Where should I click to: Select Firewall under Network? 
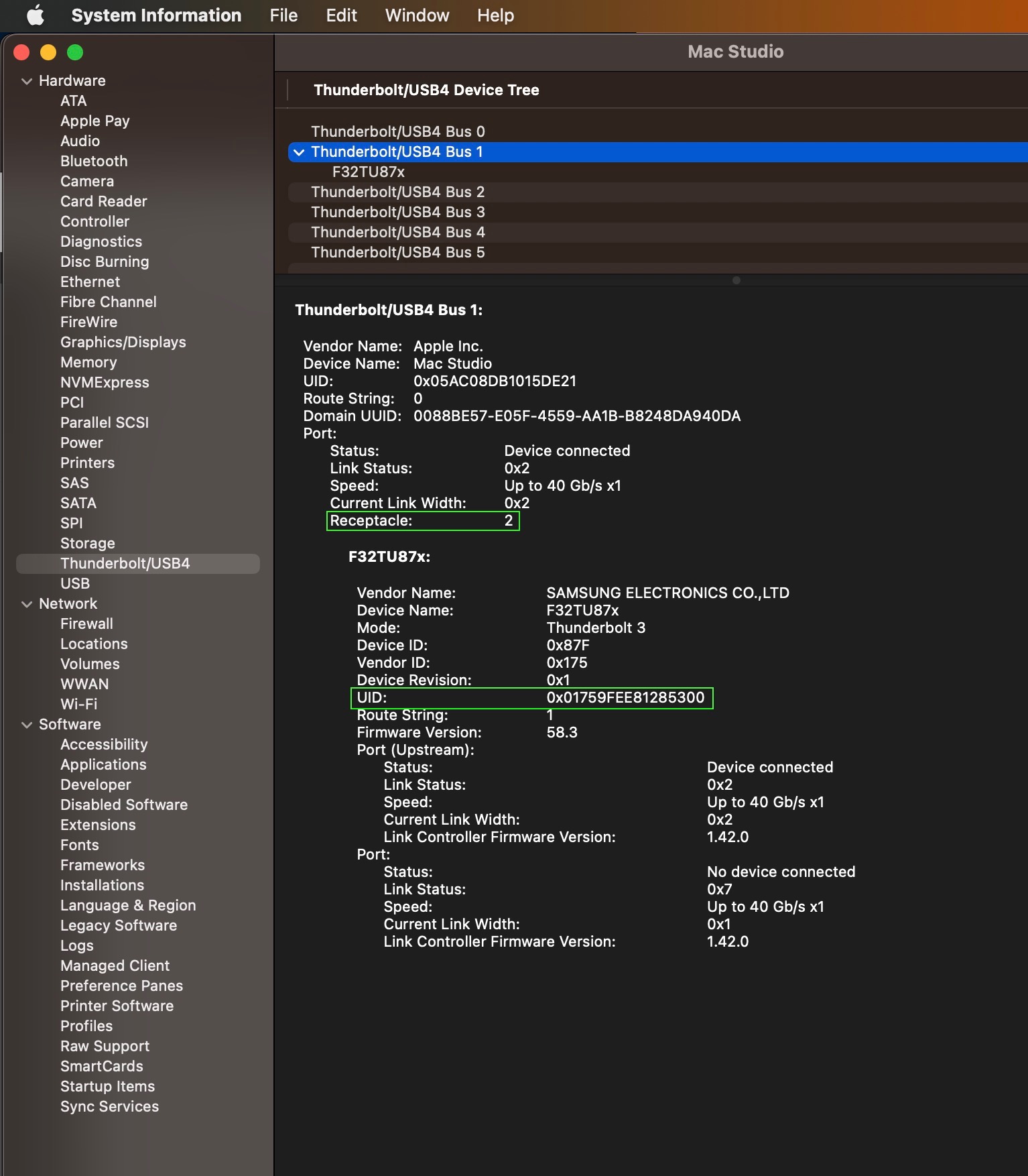[86, 624]
